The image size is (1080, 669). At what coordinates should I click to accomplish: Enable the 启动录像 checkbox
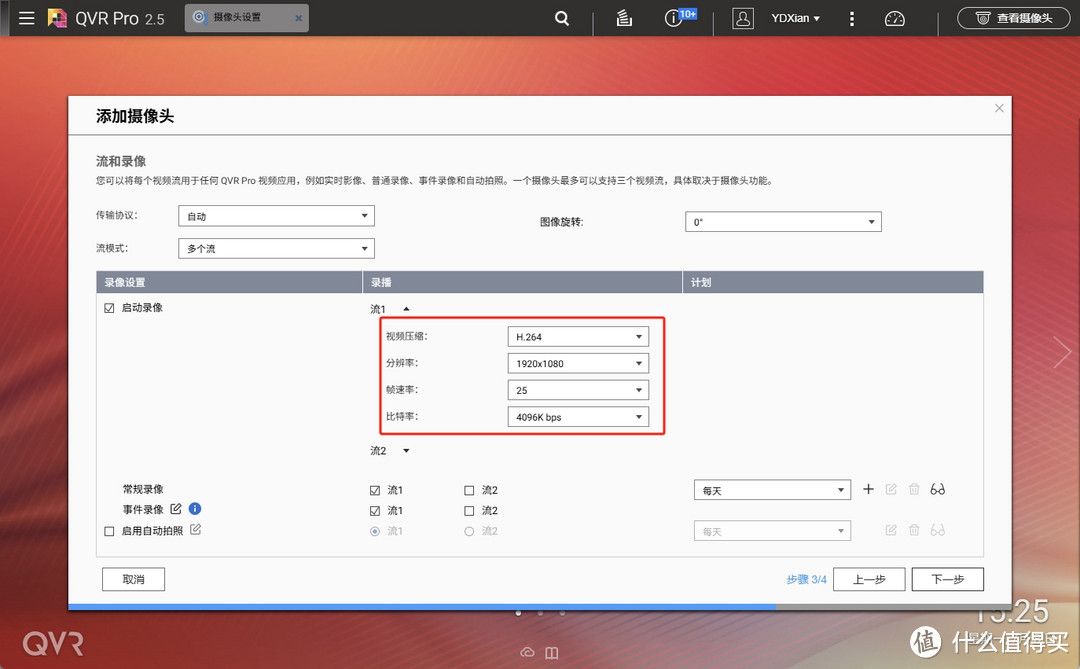point(109,307)
